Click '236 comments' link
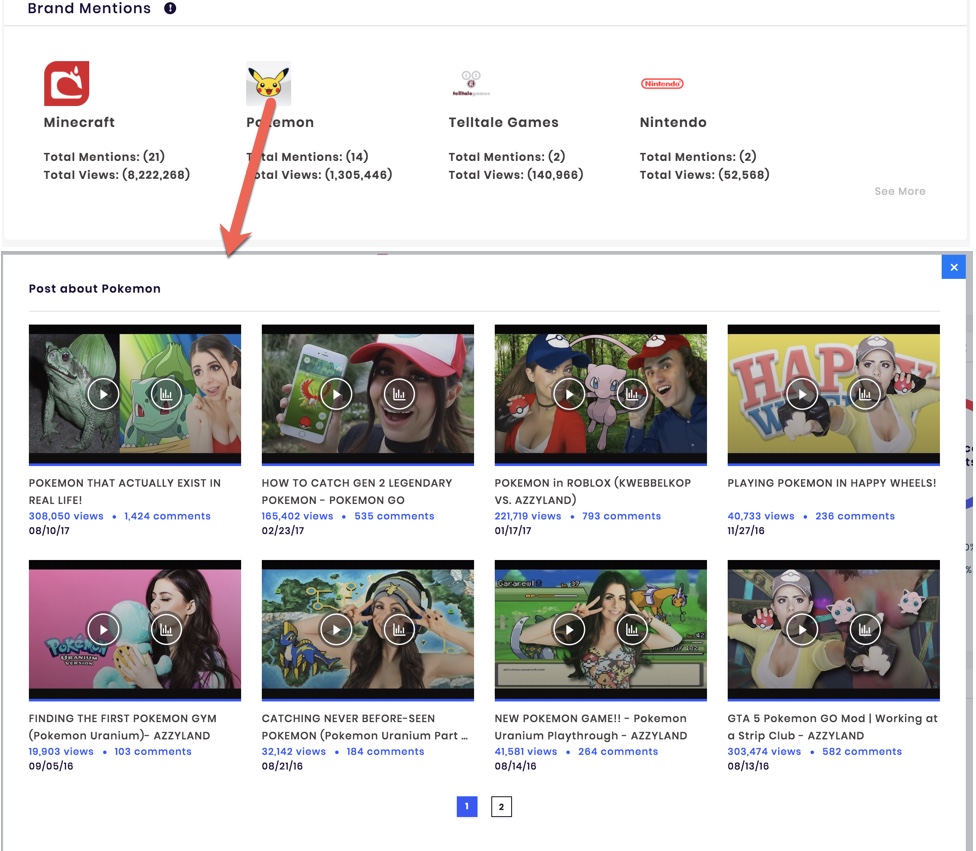Image resolution: width=976 pixels, height=851 pixels. (855, 516)
